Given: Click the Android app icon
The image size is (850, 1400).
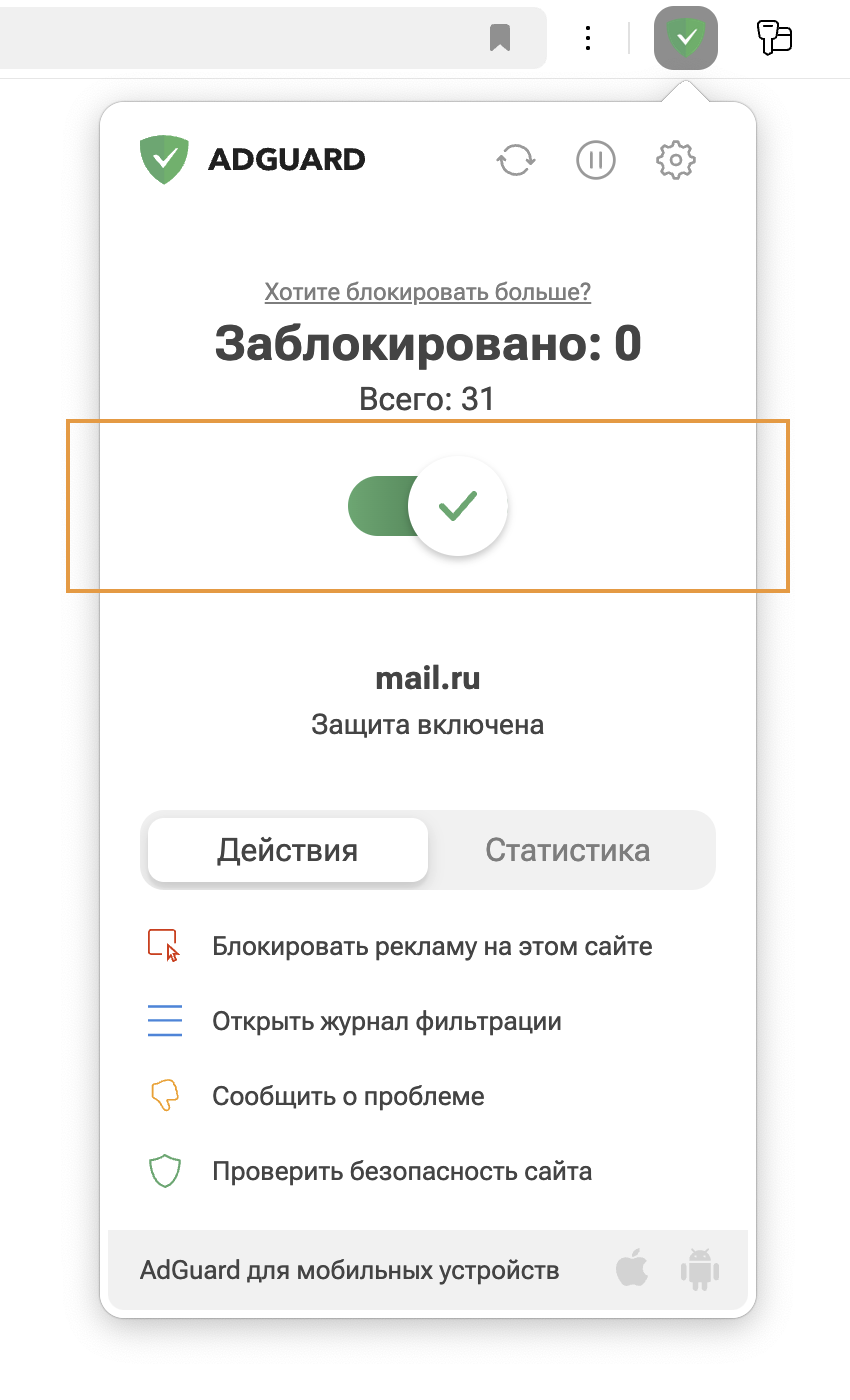Looking at the screenshot, I should pos(700,1270).
